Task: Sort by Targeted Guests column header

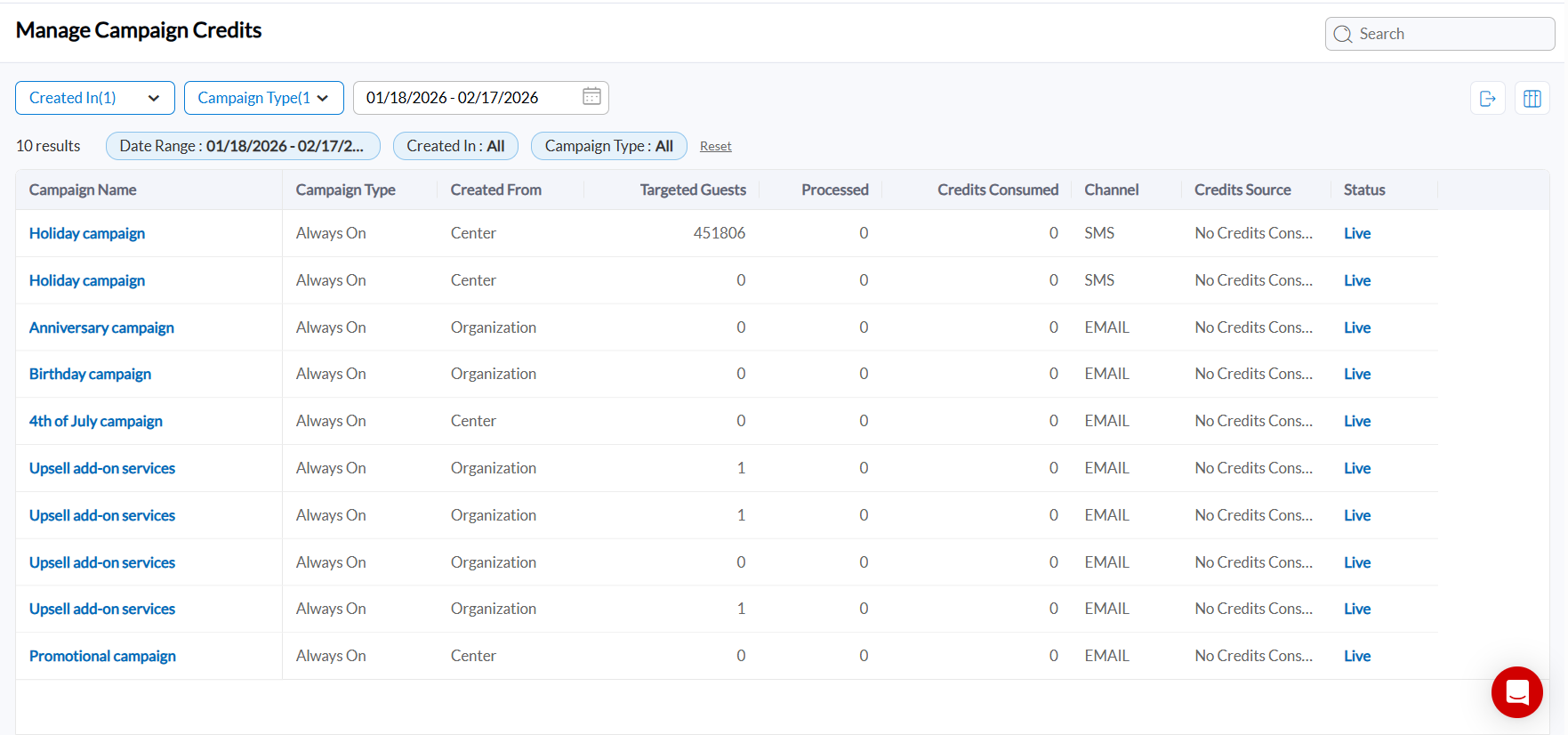Action: (692, 190)
